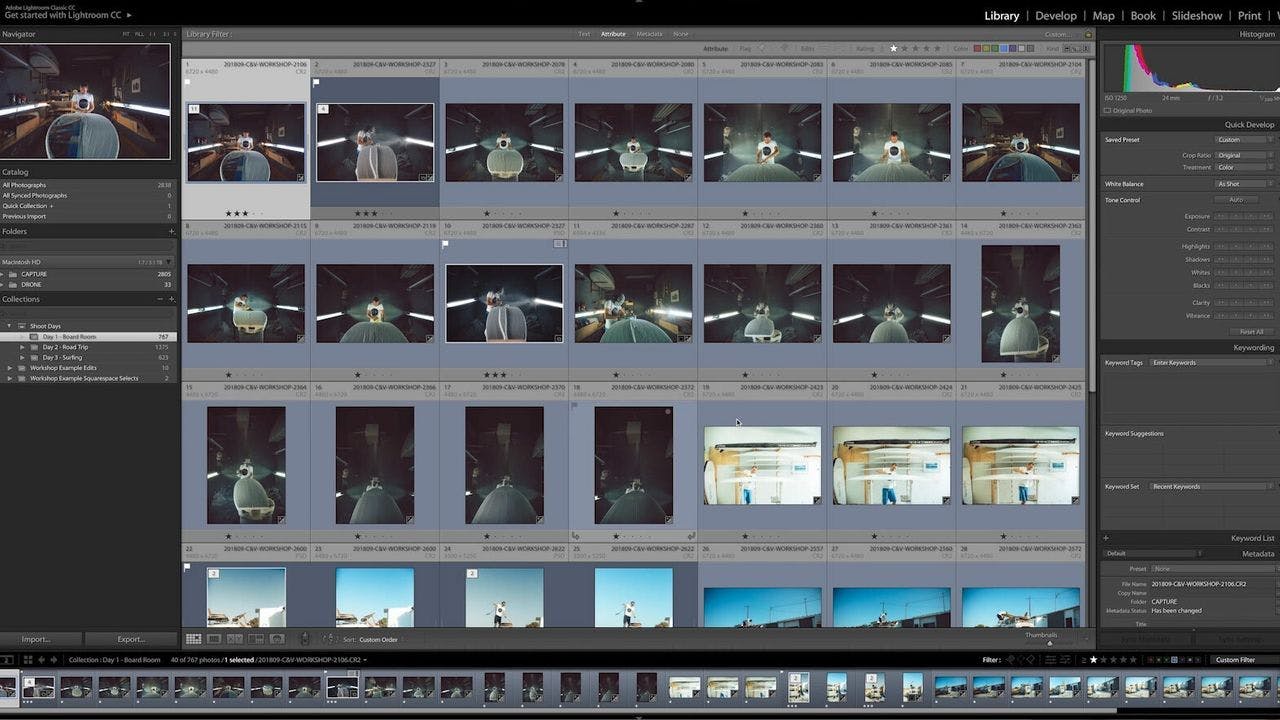The height and width of the screenshot is (720, 1280).
Task: Switch to the Develop module
Action: [x=1056, y=15]
